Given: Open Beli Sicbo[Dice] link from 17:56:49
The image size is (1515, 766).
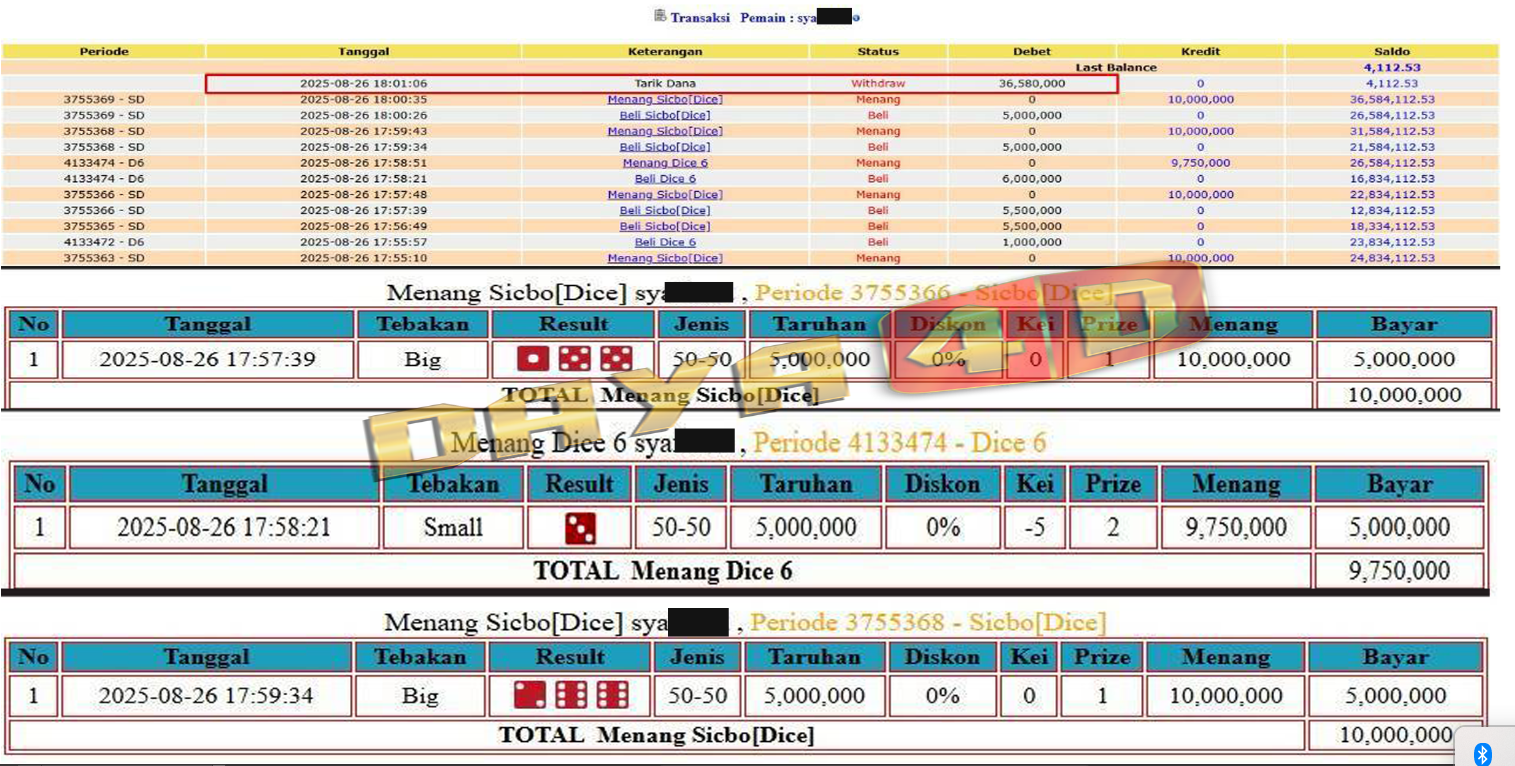Looking at the screenshot, I should coord(665,227).
